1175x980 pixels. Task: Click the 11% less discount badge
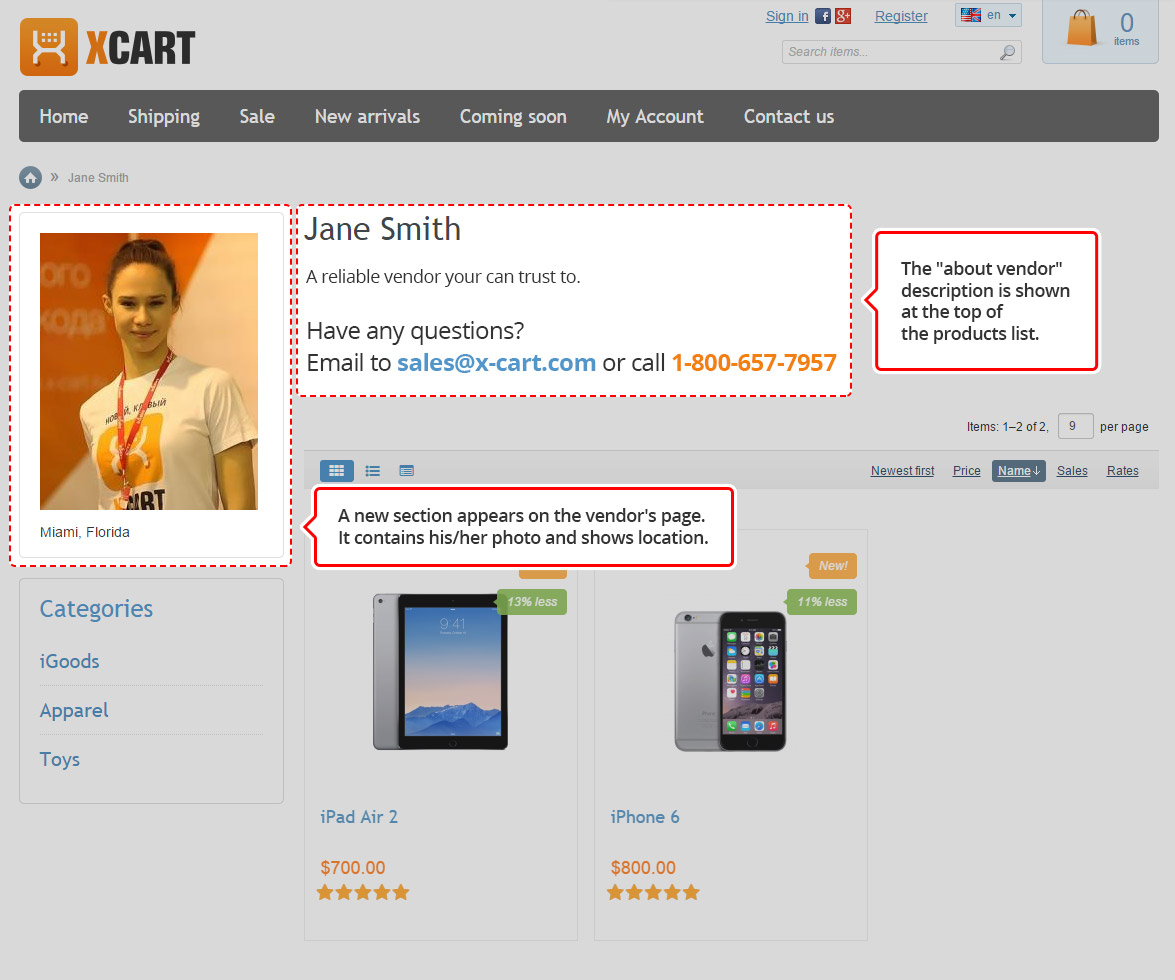click(x=822, y=602)
